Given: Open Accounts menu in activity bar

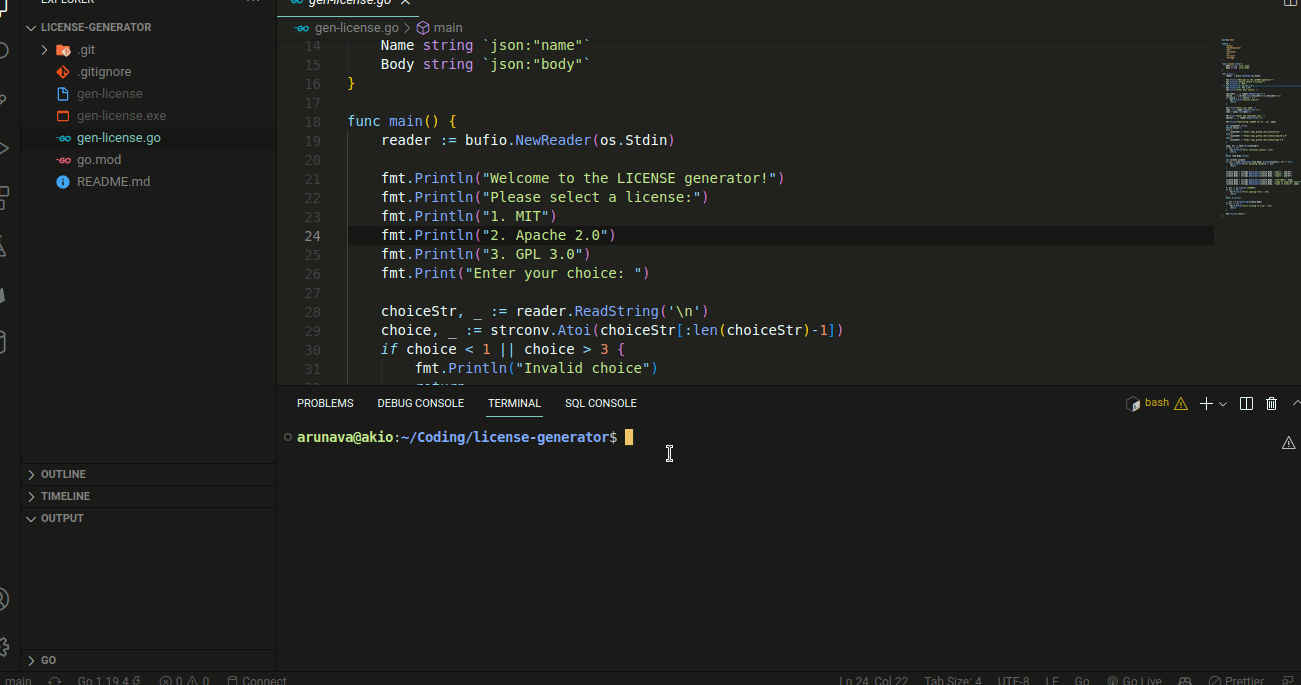Looking at the screenshot, I should pyautogui.click(x=4, y=599).
